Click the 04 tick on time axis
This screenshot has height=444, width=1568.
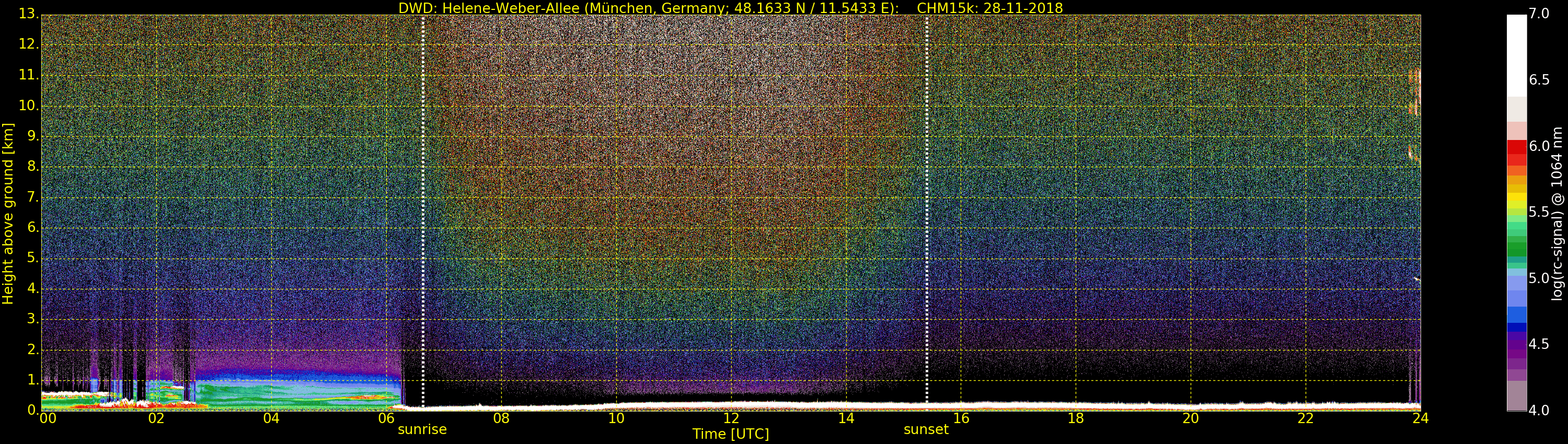tap(271, 418)
